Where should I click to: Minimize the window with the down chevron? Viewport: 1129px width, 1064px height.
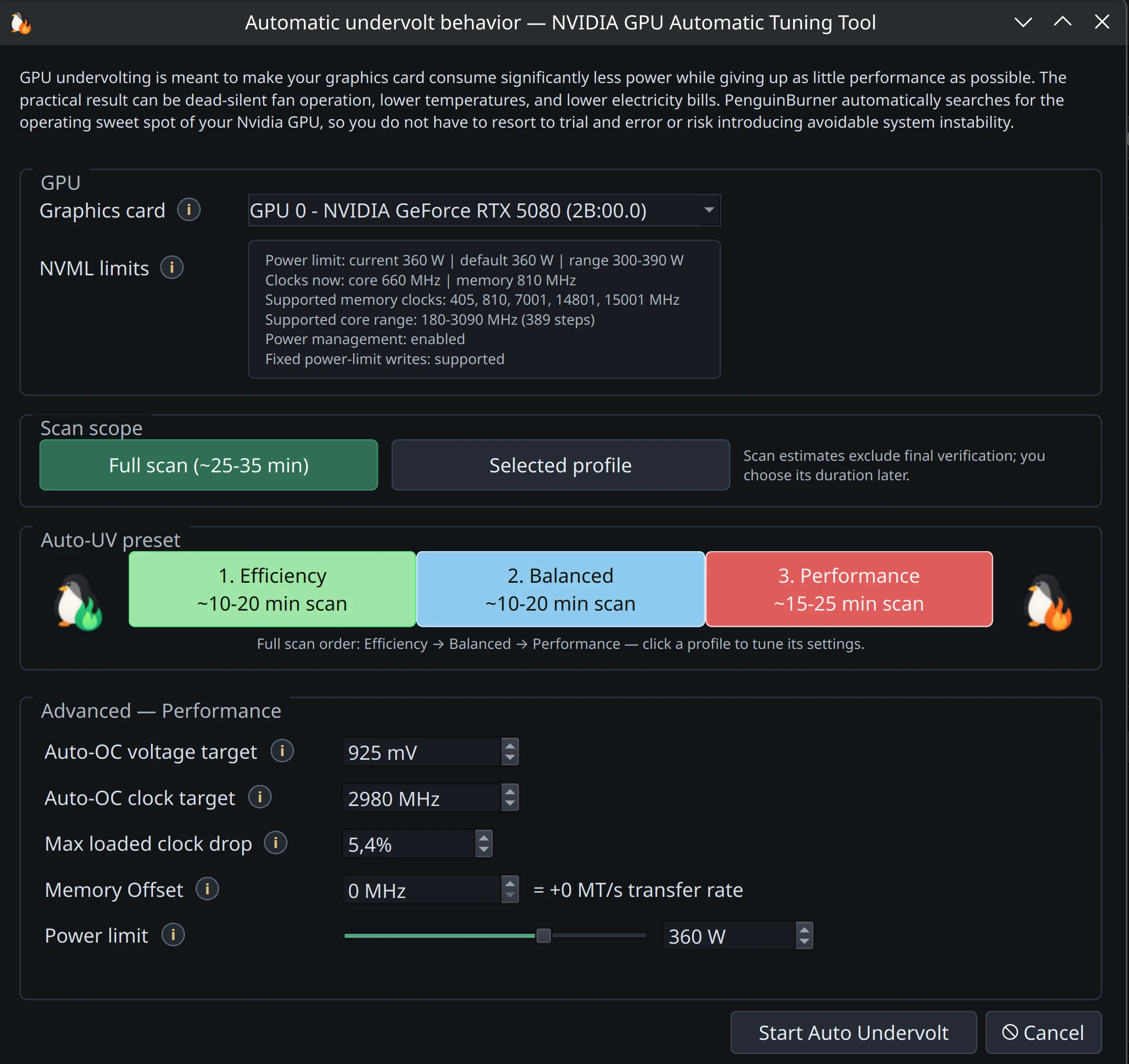(x=1023, y=22)
